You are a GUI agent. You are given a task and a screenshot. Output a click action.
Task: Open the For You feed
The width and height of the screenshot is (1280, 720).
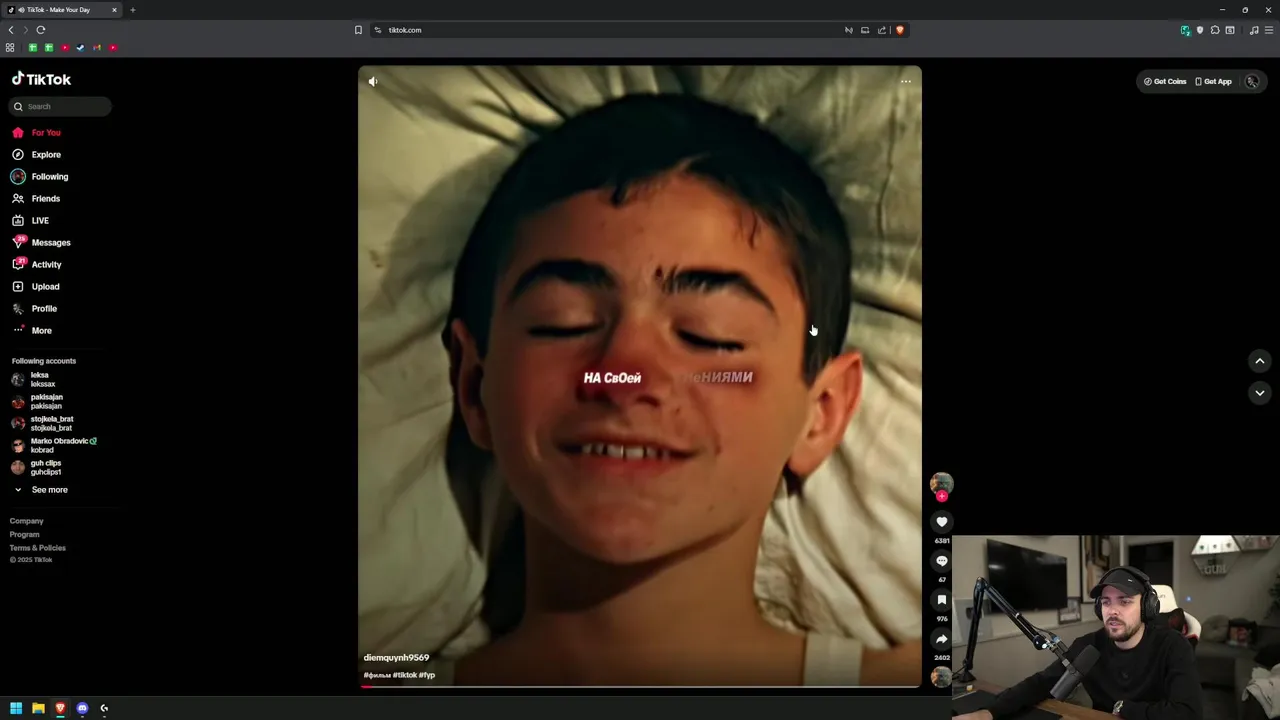36,132
